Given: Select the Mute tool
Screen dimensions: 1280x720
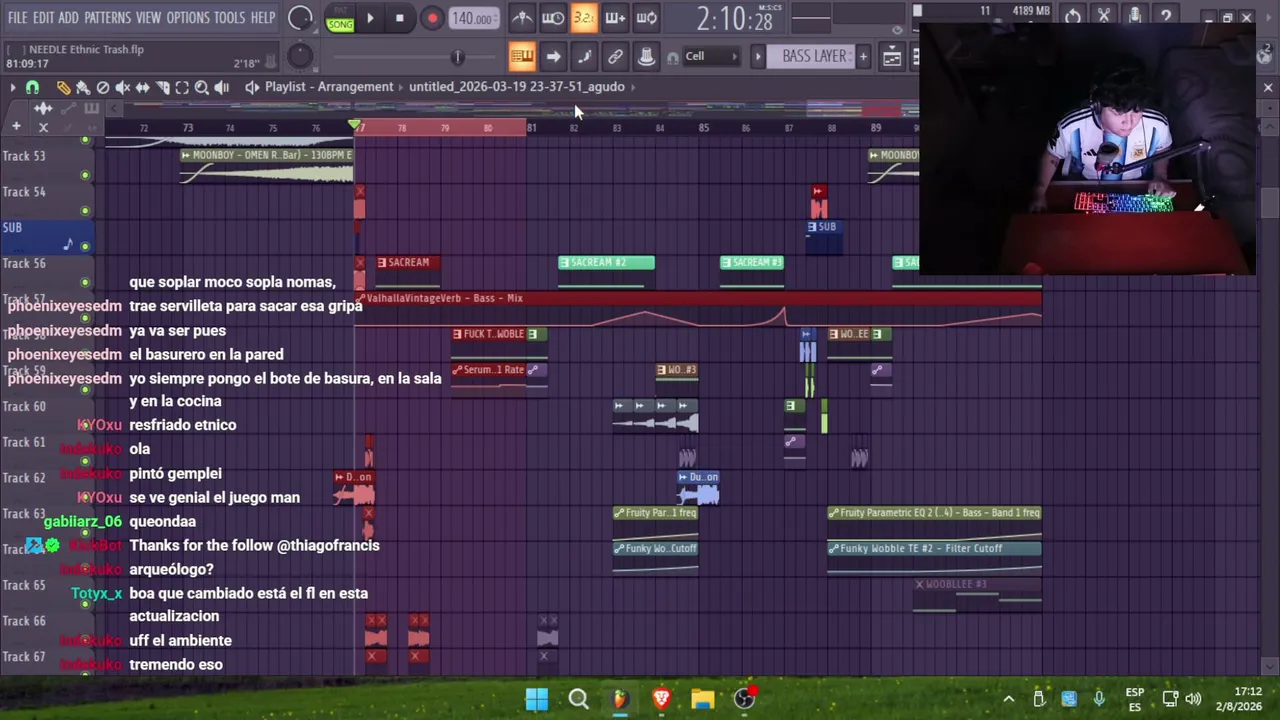Looking at the screenshot, I should tap(122, 88).
